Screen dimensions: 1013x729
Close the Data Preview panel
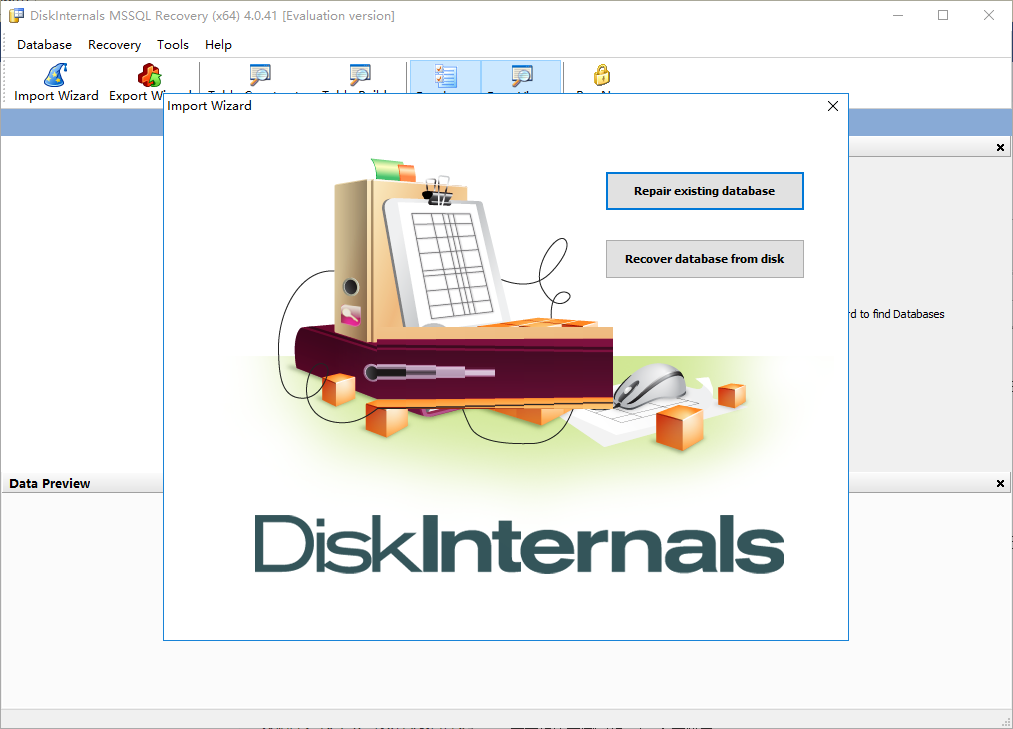click(x=1000, y=483)
